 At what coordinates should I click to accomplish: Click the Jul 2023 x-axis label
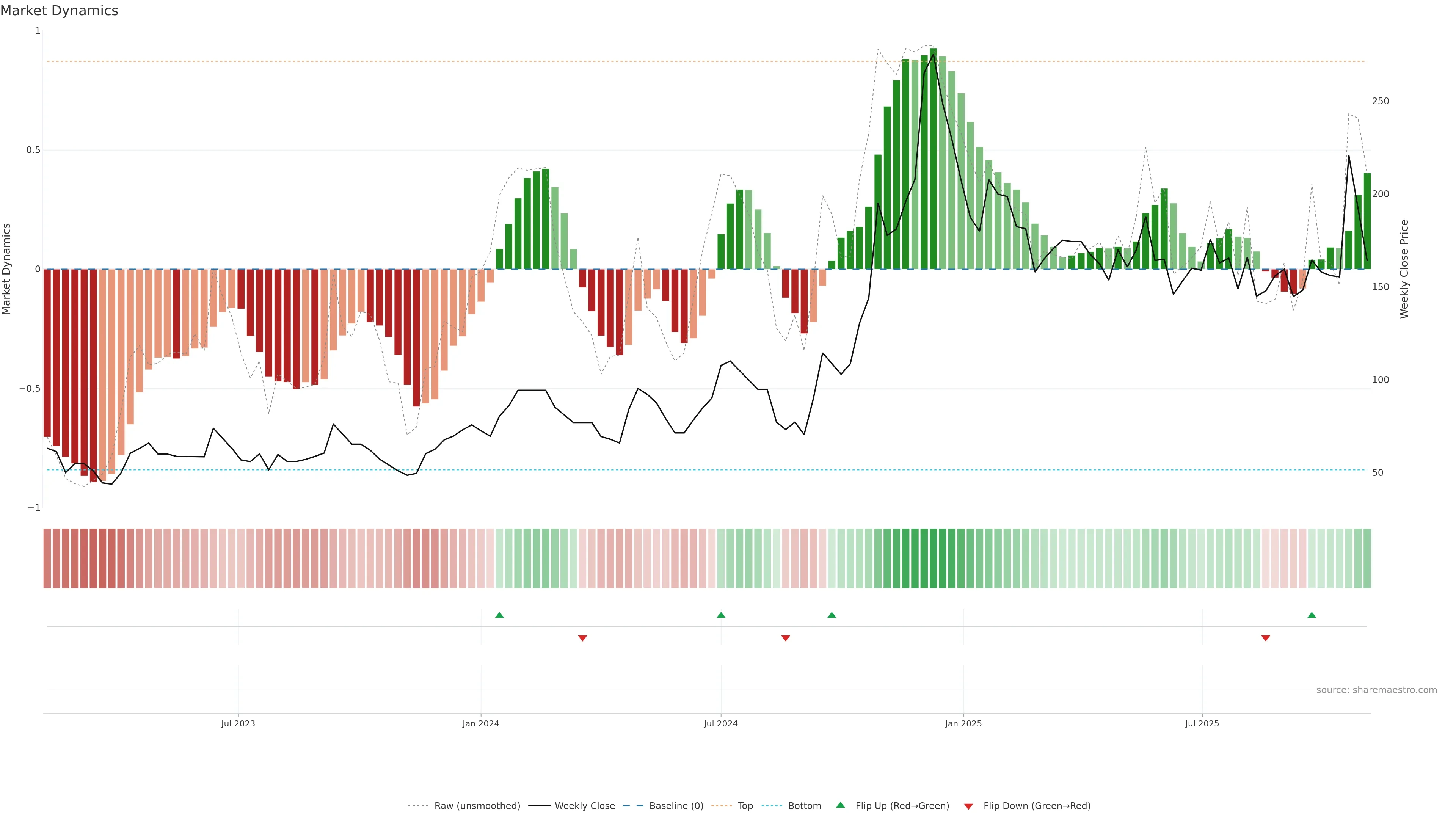coord(238,723)
